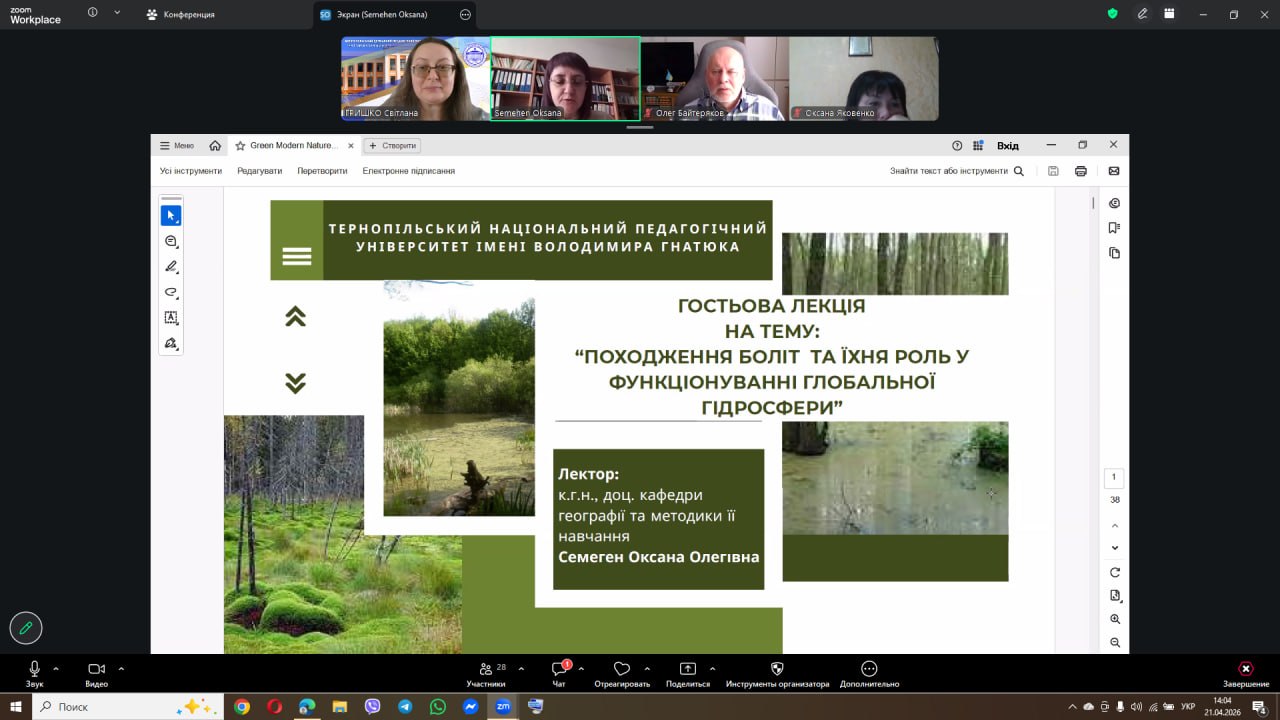
Task: Click the green encryption shield icon
Action: point(1112,14)
